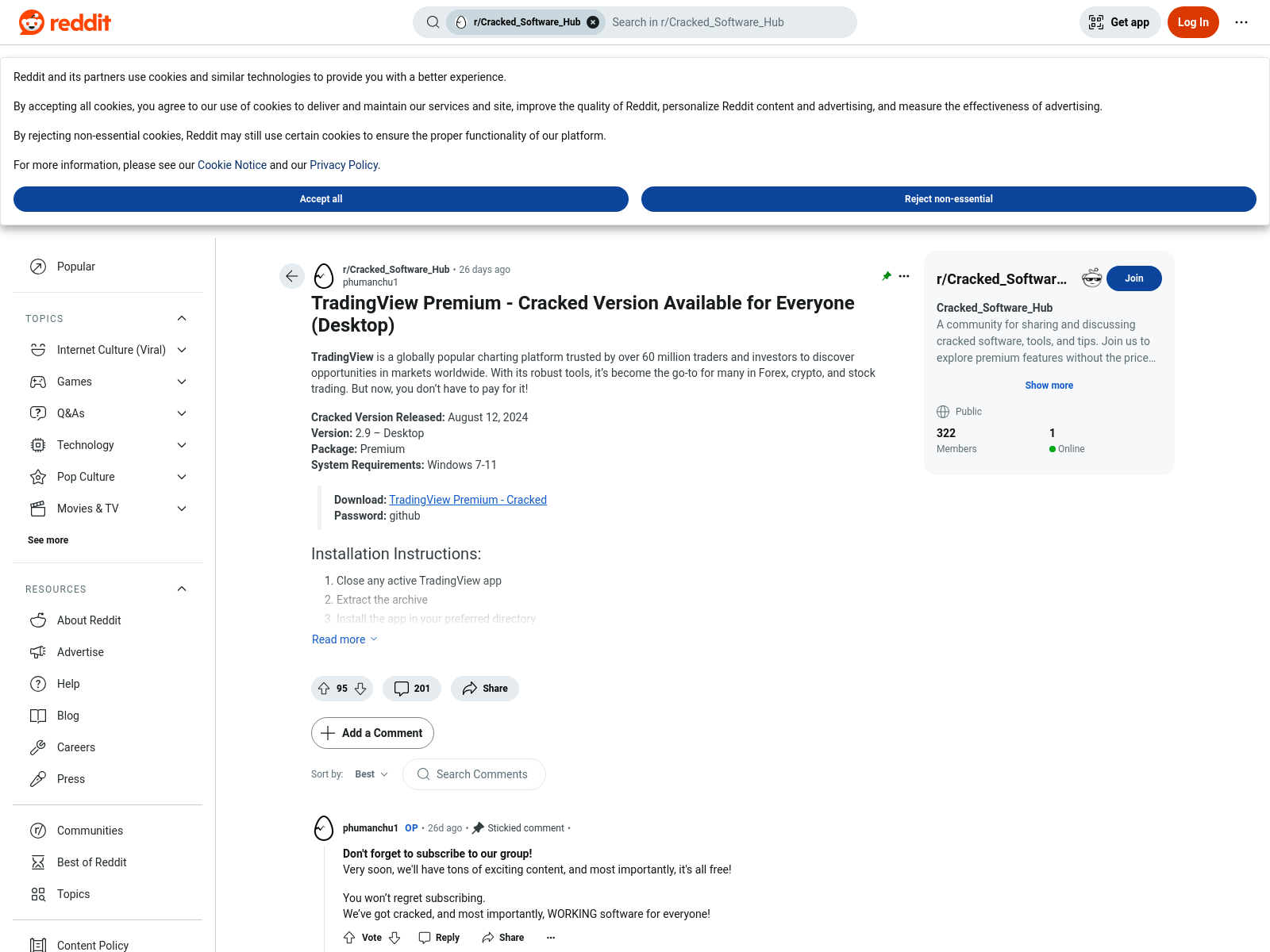This screenshot has height=952, width=1270.
Task: Open the post overflow menu dots
Action: pyautogui.click(x=904, y=276)
